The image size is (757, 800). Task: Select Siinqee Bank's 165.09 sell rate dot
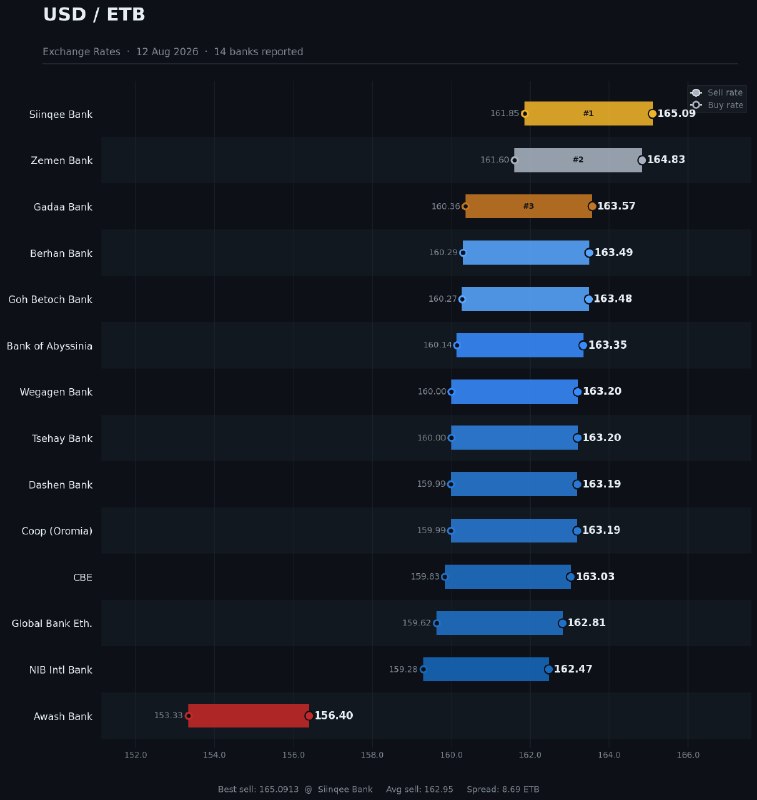coord(652,114)
